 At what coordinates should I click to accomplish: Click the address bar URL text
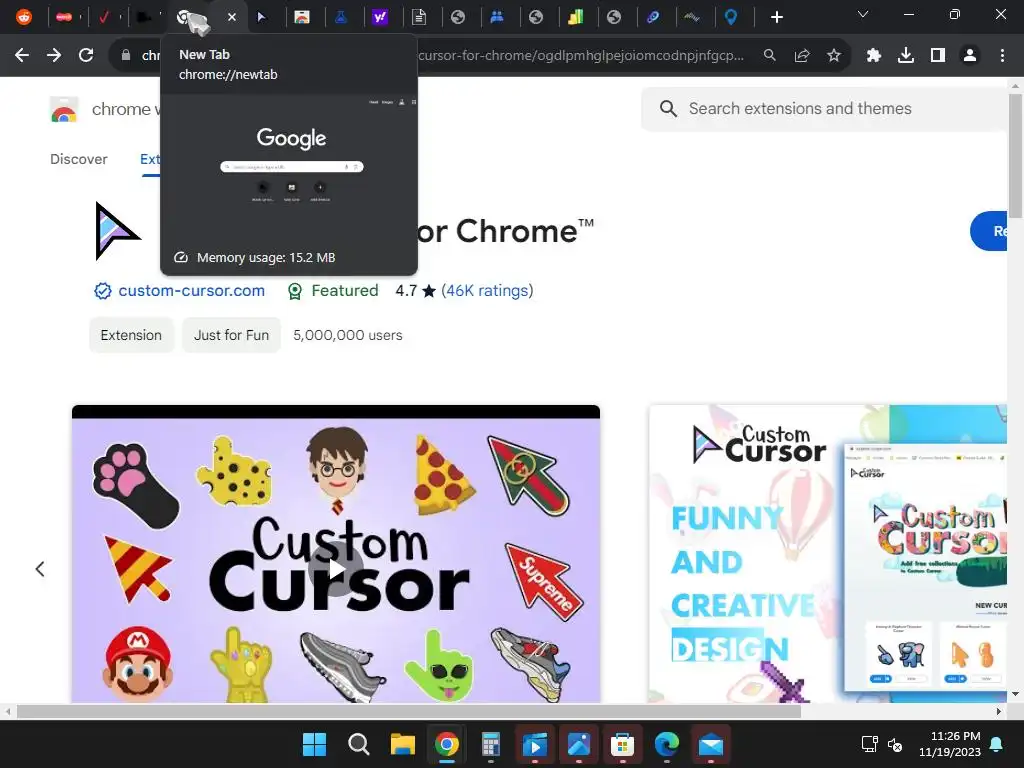click(x=581, y=56)
